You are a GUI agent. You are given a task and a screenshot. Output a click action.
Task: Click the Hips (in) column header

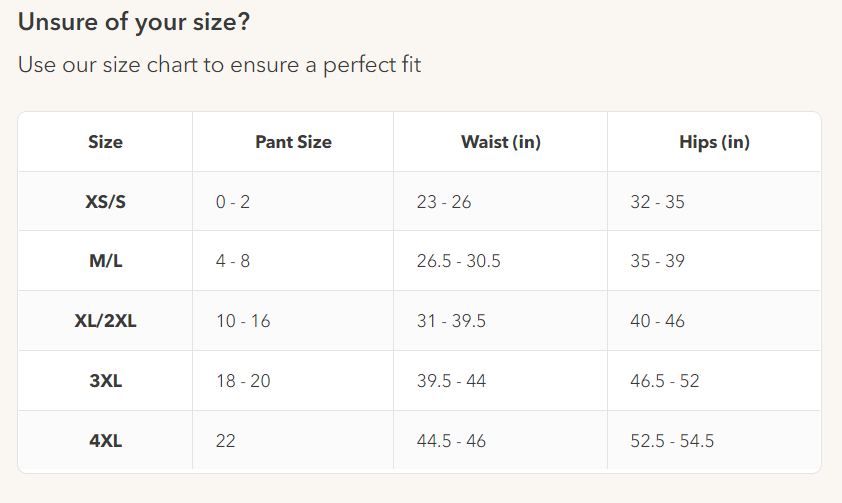[x=714, y=142]
